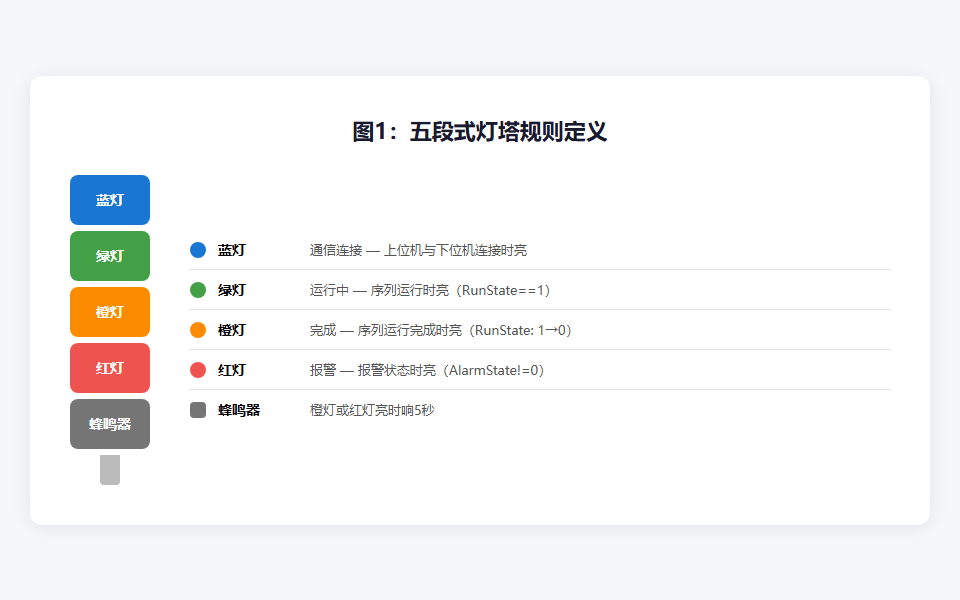960x600 pixels.
Task: Select the bold 橙灯 legend label
Action: [231, 330]
